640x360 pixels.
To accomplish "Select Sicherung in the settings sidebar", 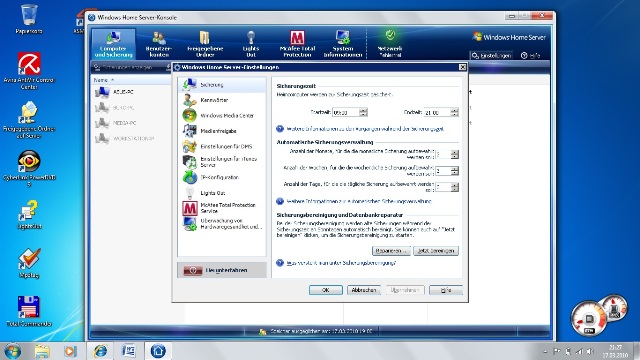I will 222,84.
